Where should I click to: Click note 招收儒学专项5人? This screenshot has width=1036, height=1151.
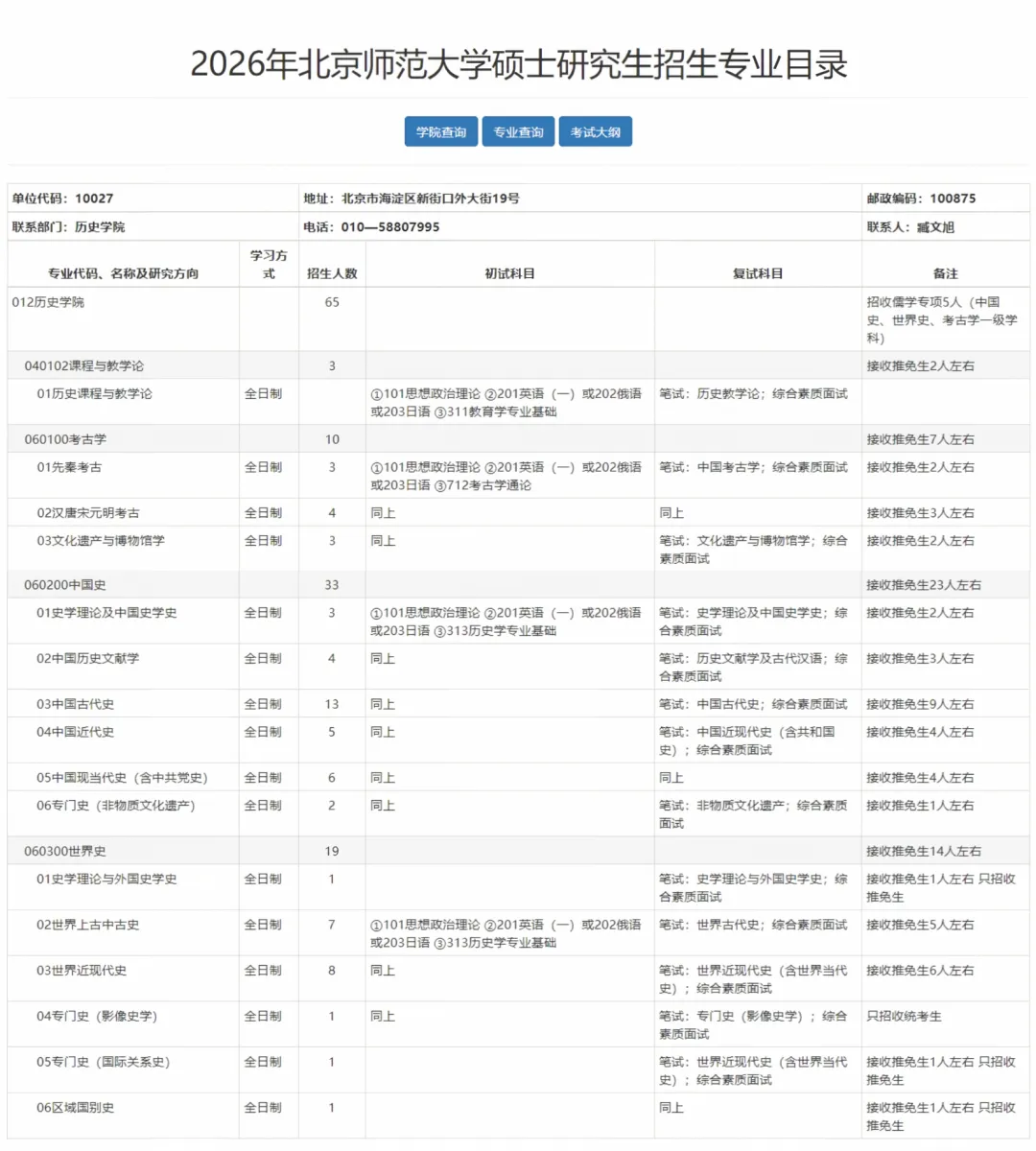942,319
